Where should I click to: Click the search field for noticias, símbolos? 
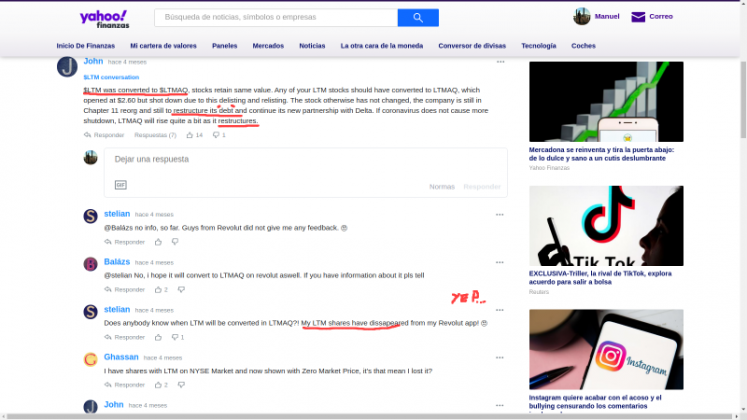(x=276, y=18)
